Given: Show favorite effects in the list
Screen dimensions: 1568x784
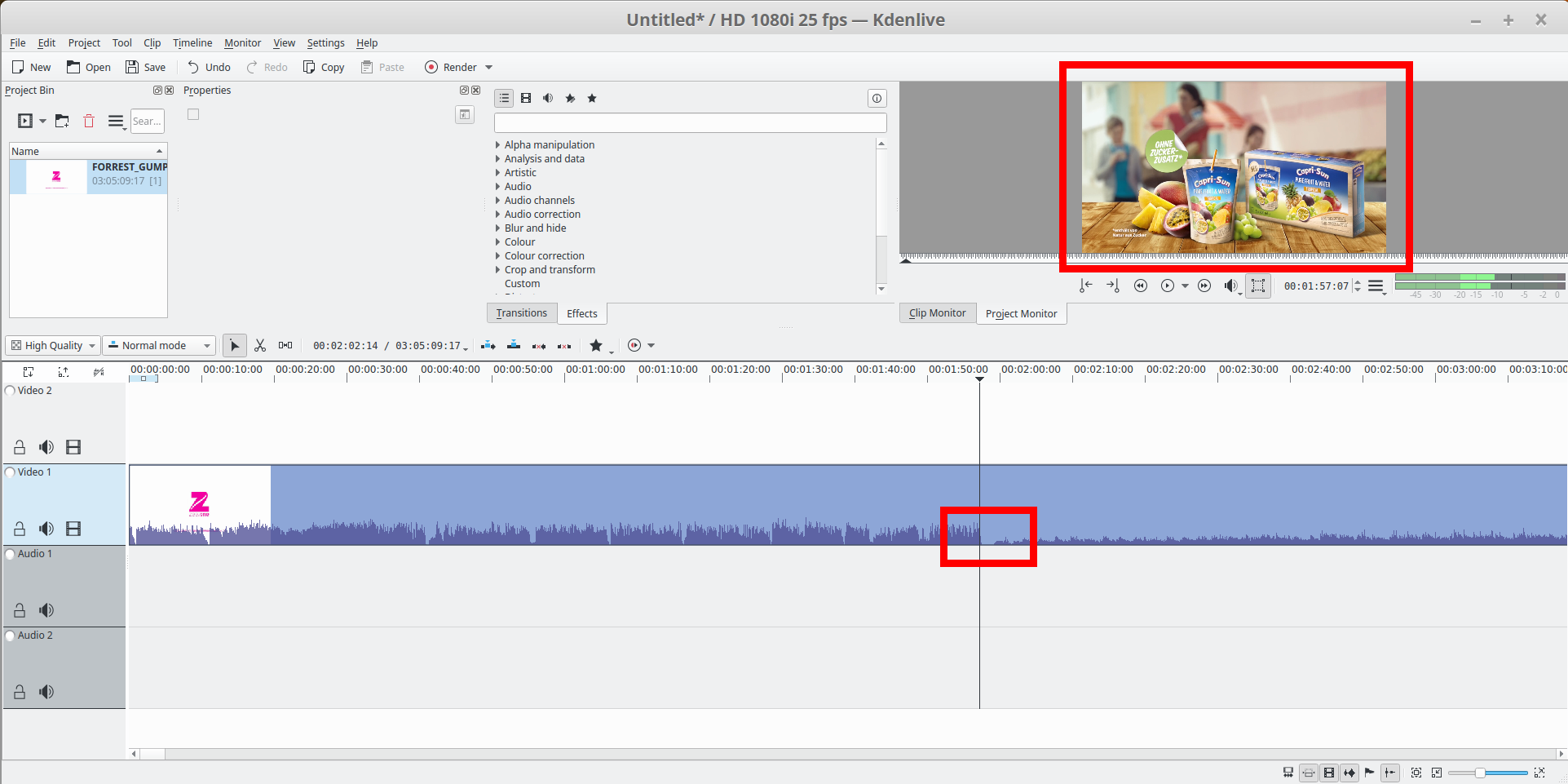Looking at the screenshot, I should (x=592, y=99).
